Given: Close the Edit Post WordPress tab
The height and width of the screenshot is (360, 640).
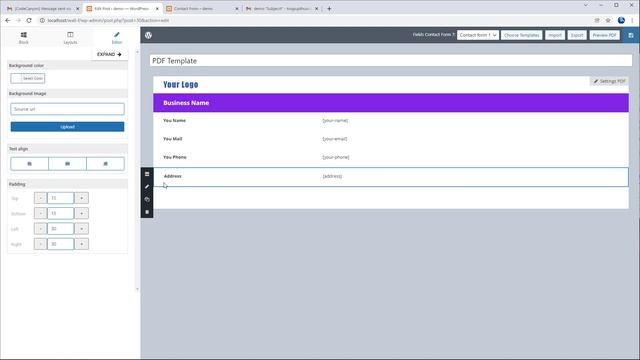Looking at the screenshot, I should tap(157, 8).
